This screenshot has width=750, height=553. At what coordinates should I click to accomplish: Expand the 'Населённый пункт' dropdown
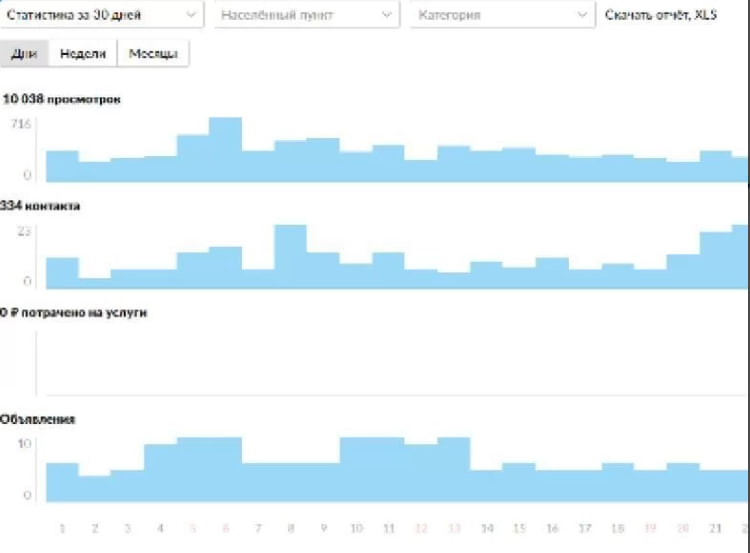tap(307, 15)
